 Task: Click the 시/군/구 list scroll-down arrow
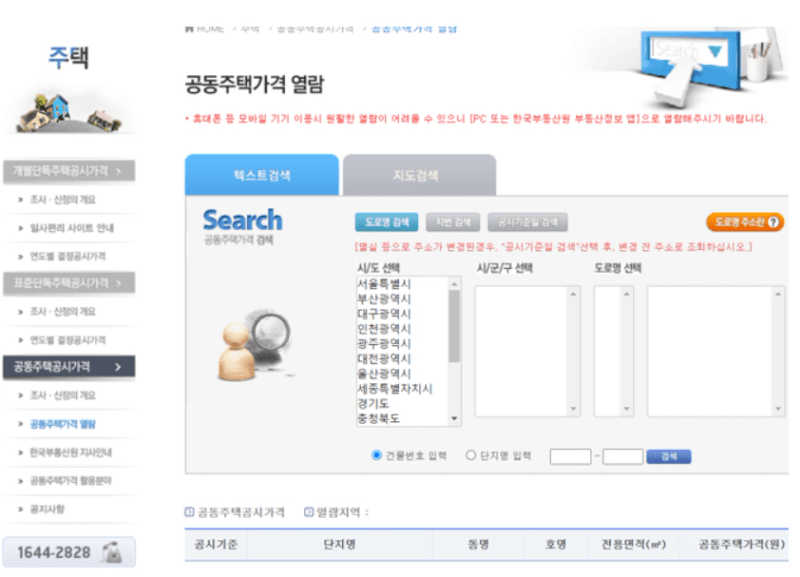pyautogui.click(x=573, y=409)
